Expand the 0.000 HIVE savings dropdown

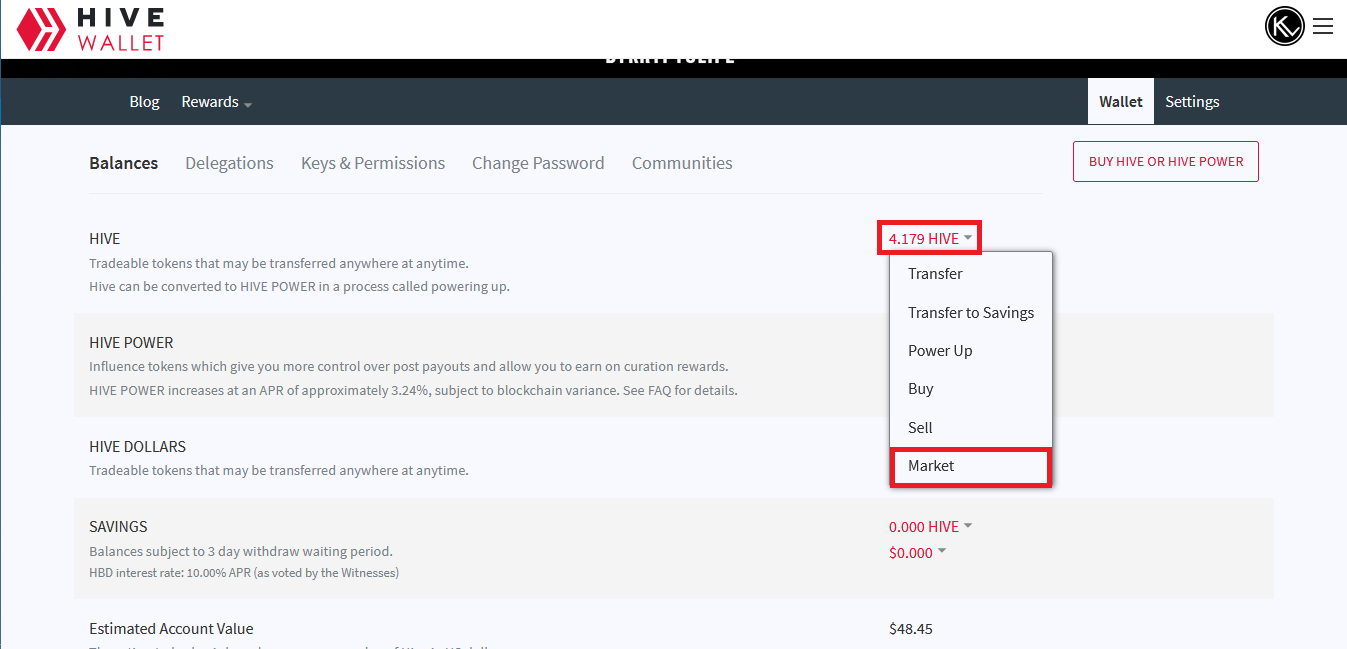pyautogui.click(x=930, y=527)
